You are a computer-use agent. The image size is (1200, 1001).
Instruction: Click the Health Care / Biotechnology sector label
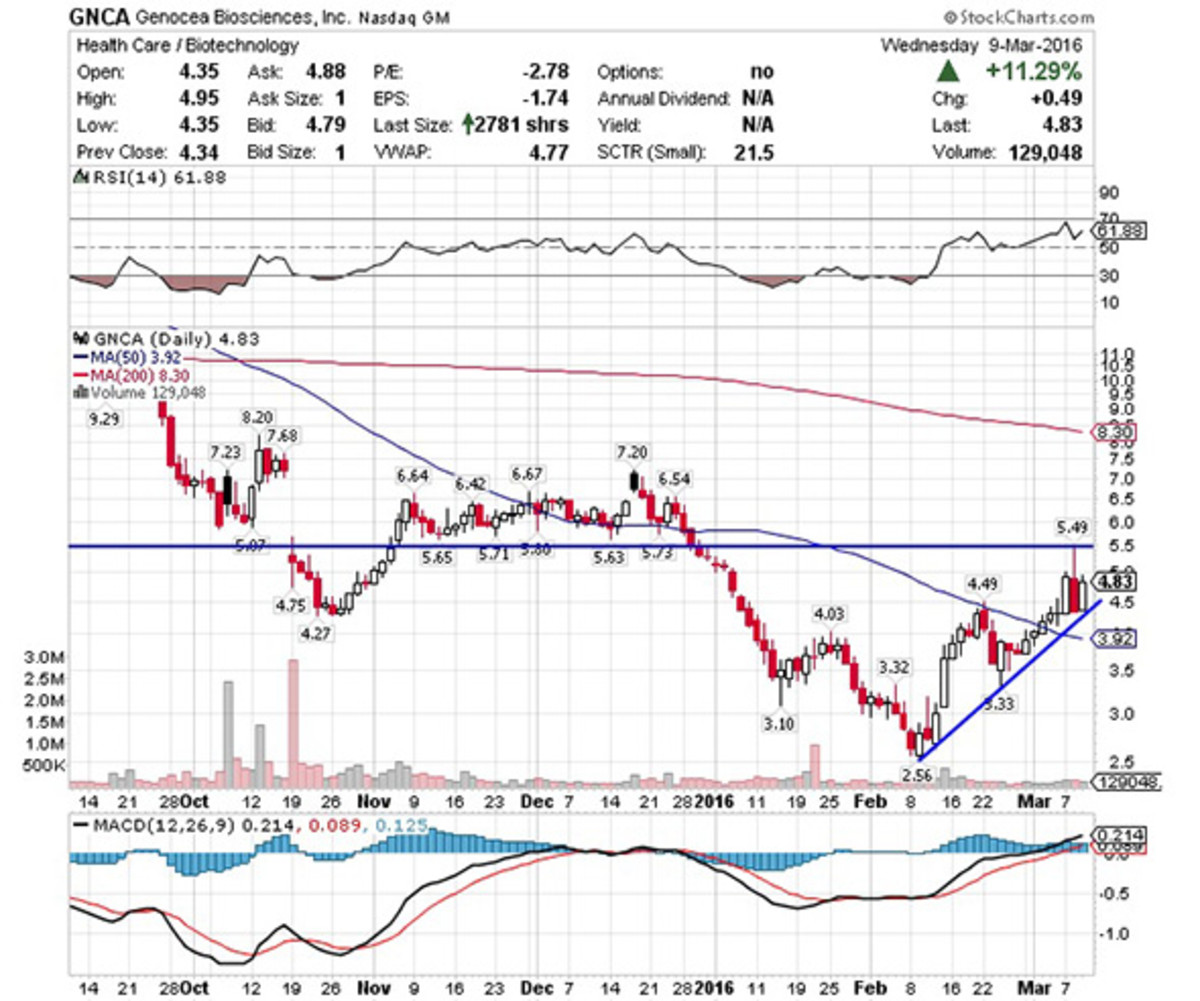[x=186, y=45]
